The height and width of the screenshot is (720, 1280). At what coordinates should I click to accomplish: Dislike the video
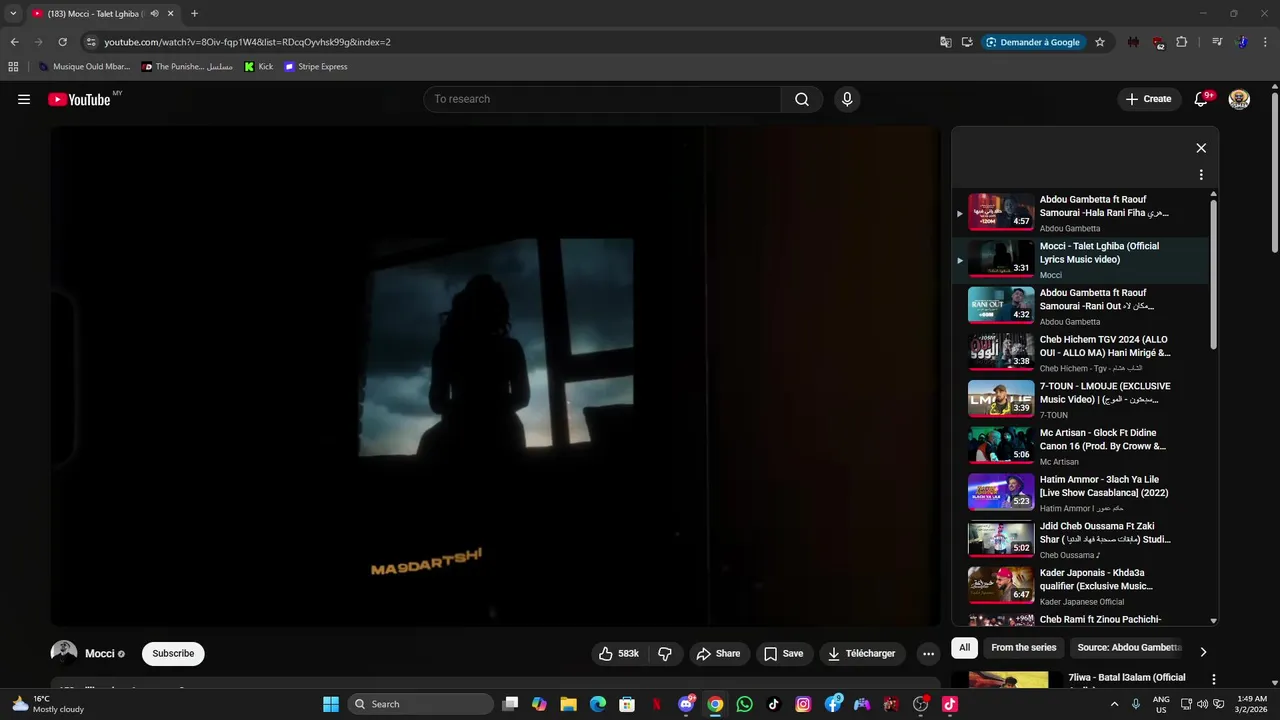coord(665,654)
